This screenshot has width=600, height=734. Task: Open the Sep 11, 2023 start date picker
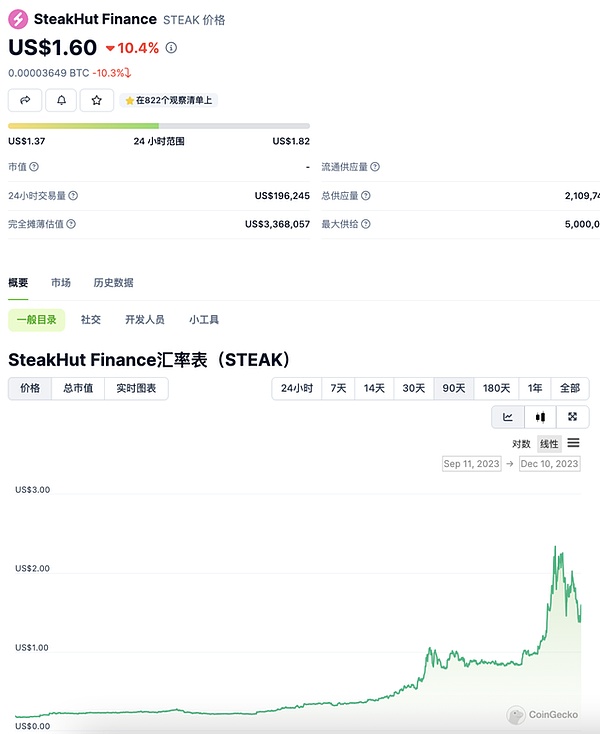click(471, 464)
